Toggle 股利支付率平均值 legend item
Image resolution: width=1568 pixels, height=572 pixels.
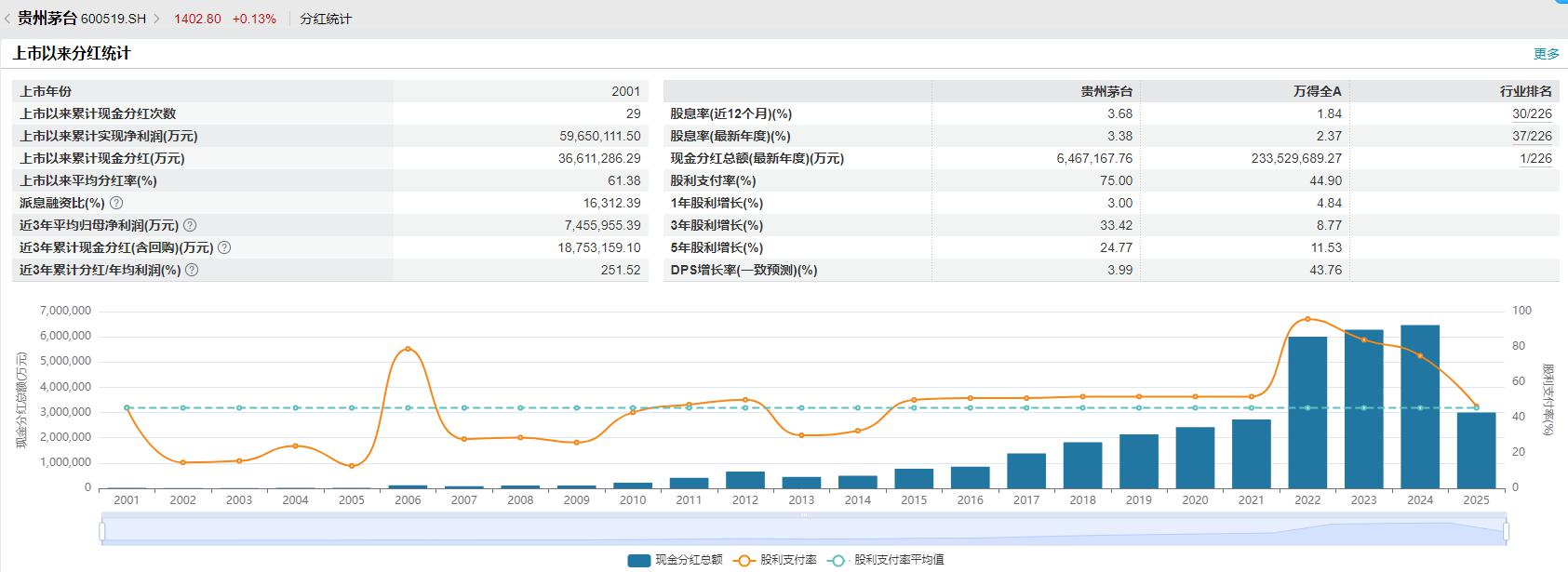click(x=899, y=560)
